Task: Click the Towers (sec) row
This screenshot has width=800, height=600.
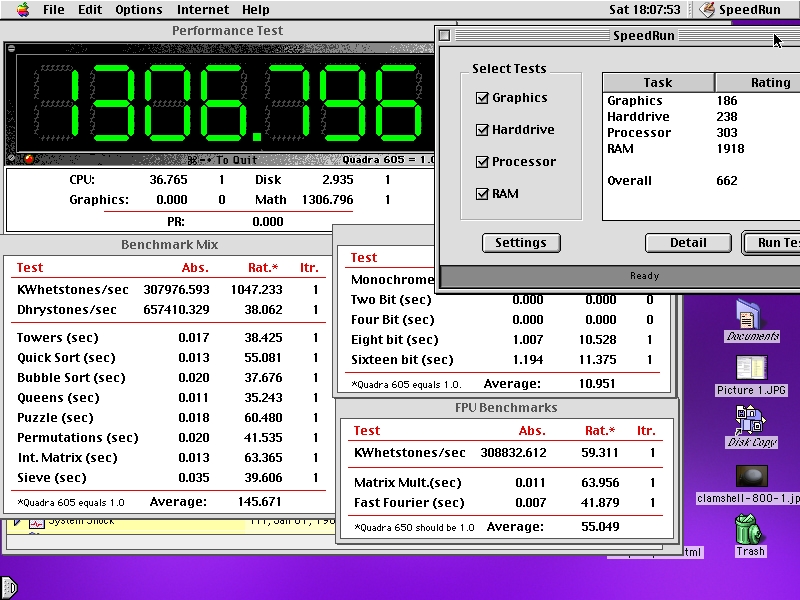Action: coord(168,338)
